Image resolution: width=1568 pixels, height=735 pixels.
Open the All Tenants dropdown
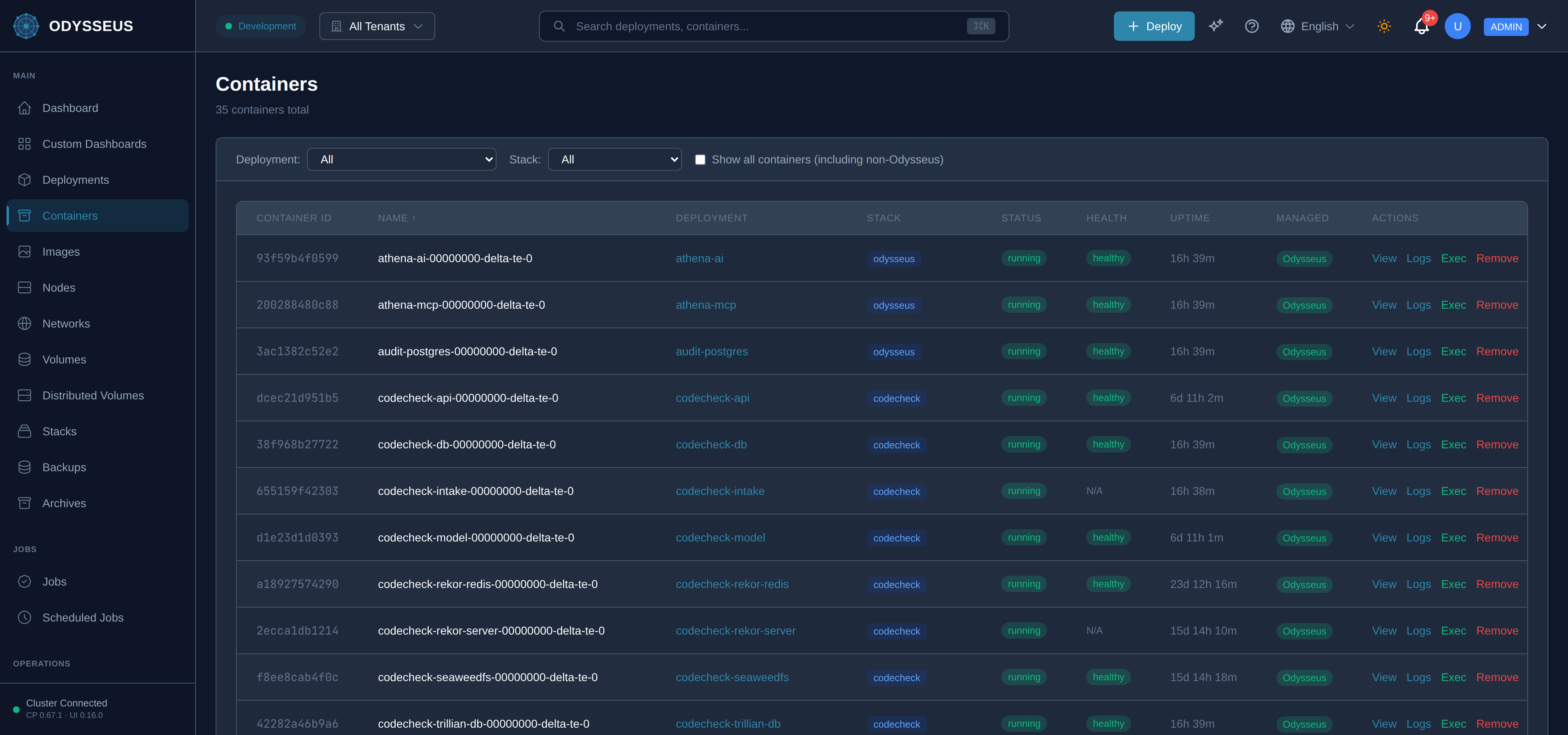(x=377, y=26)
